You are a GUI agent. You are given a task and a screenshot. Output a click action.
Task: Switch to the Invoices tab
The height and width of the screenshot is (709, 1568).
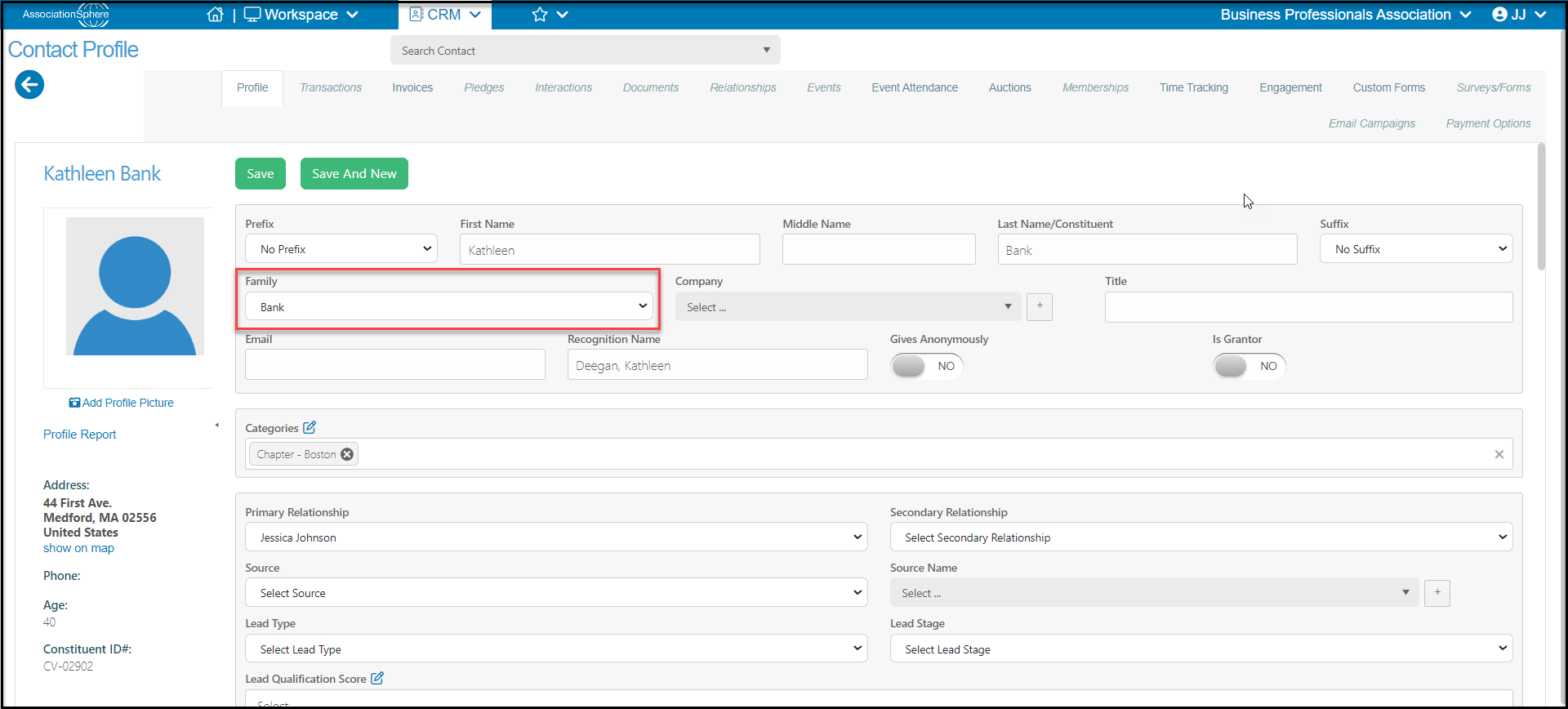(x=412, y=87)
